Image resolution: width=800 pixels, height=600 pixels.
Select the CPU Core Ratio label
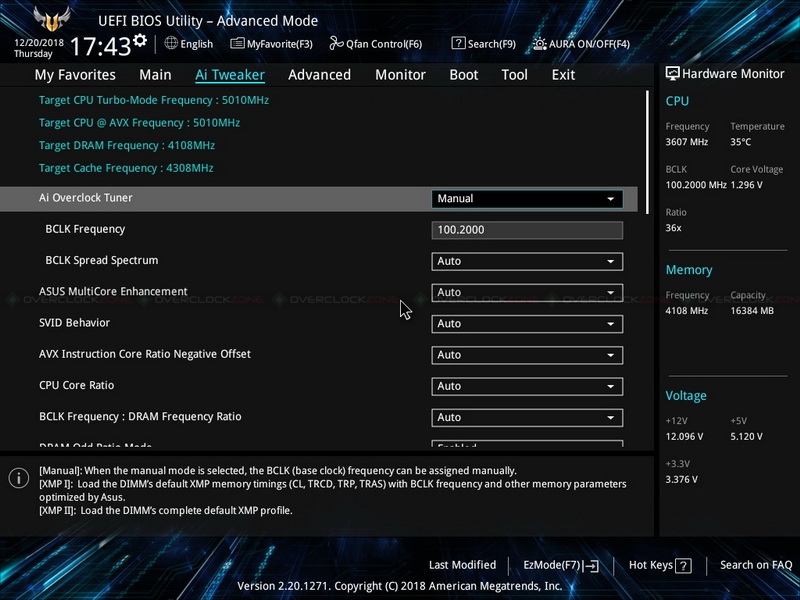(x=77, y=385)
